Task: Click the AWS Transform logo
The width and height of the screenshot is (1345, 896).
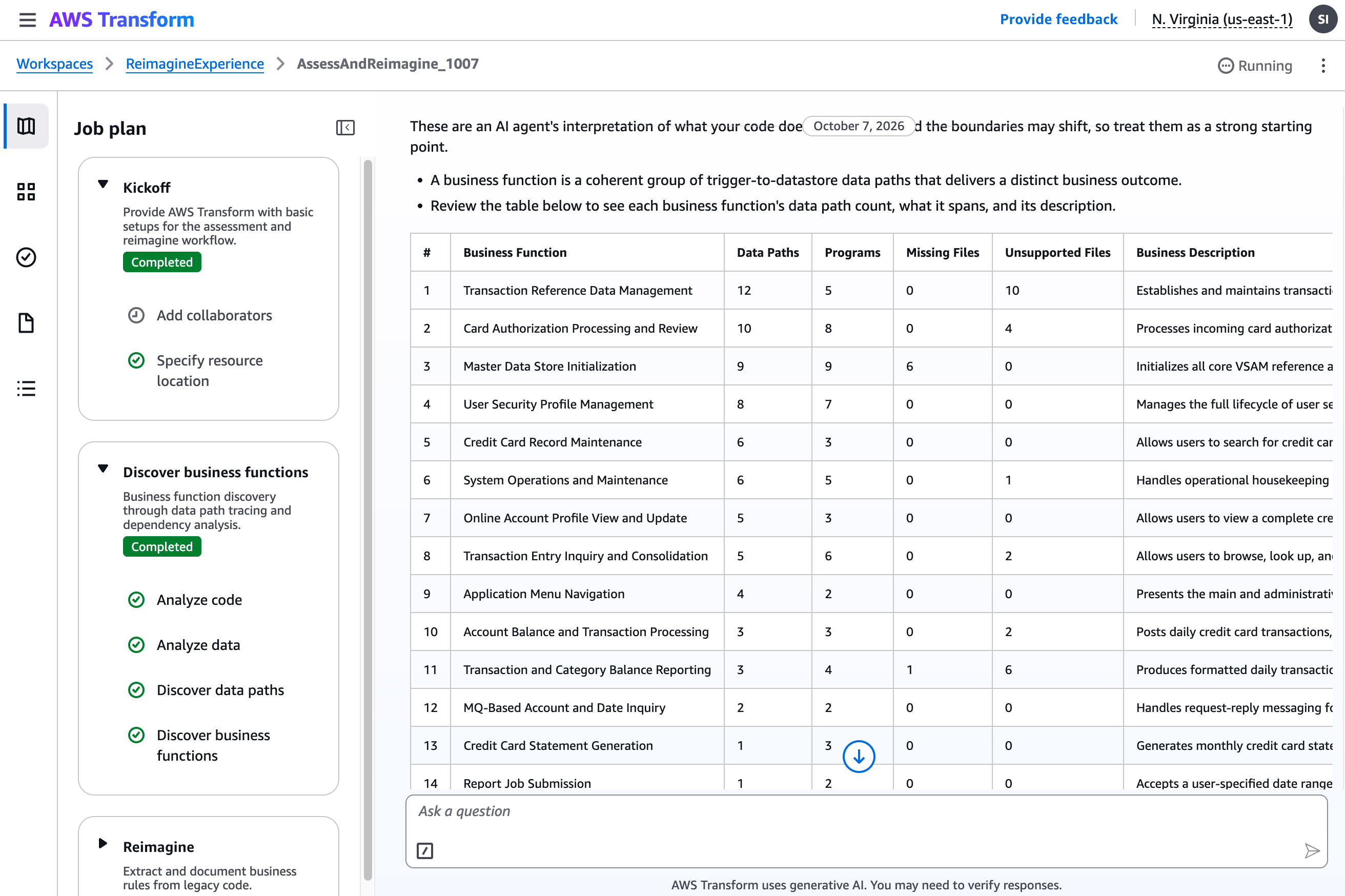Action: pyautogui.click(x=121, y=19)
